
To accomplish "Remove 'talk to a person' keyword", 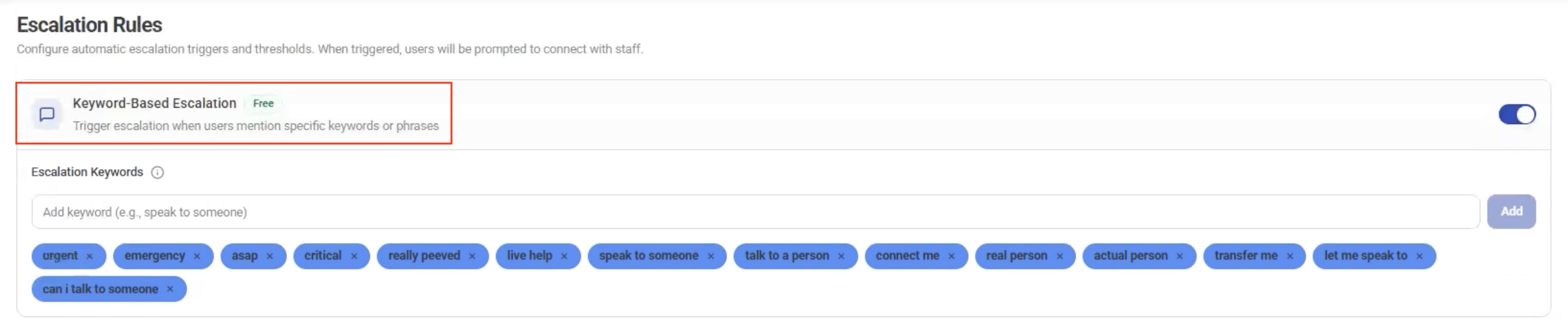I will (x=842, y=256).
